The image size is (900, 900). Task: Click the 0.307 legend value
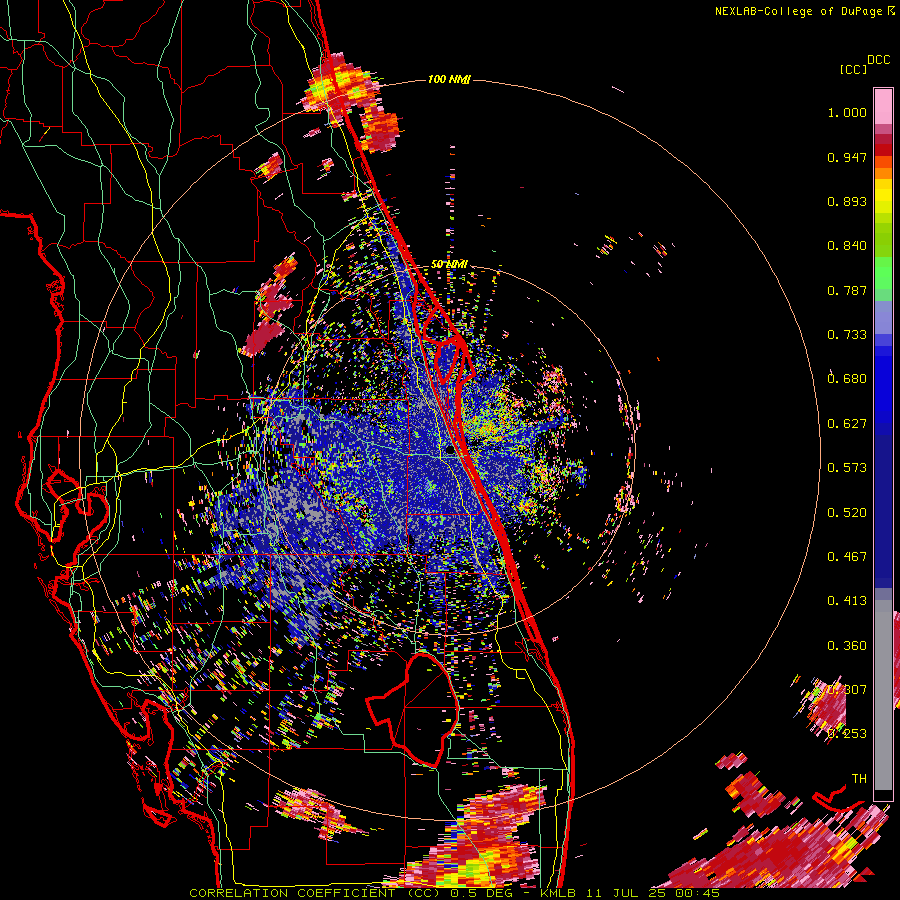[x=847, y=690]
